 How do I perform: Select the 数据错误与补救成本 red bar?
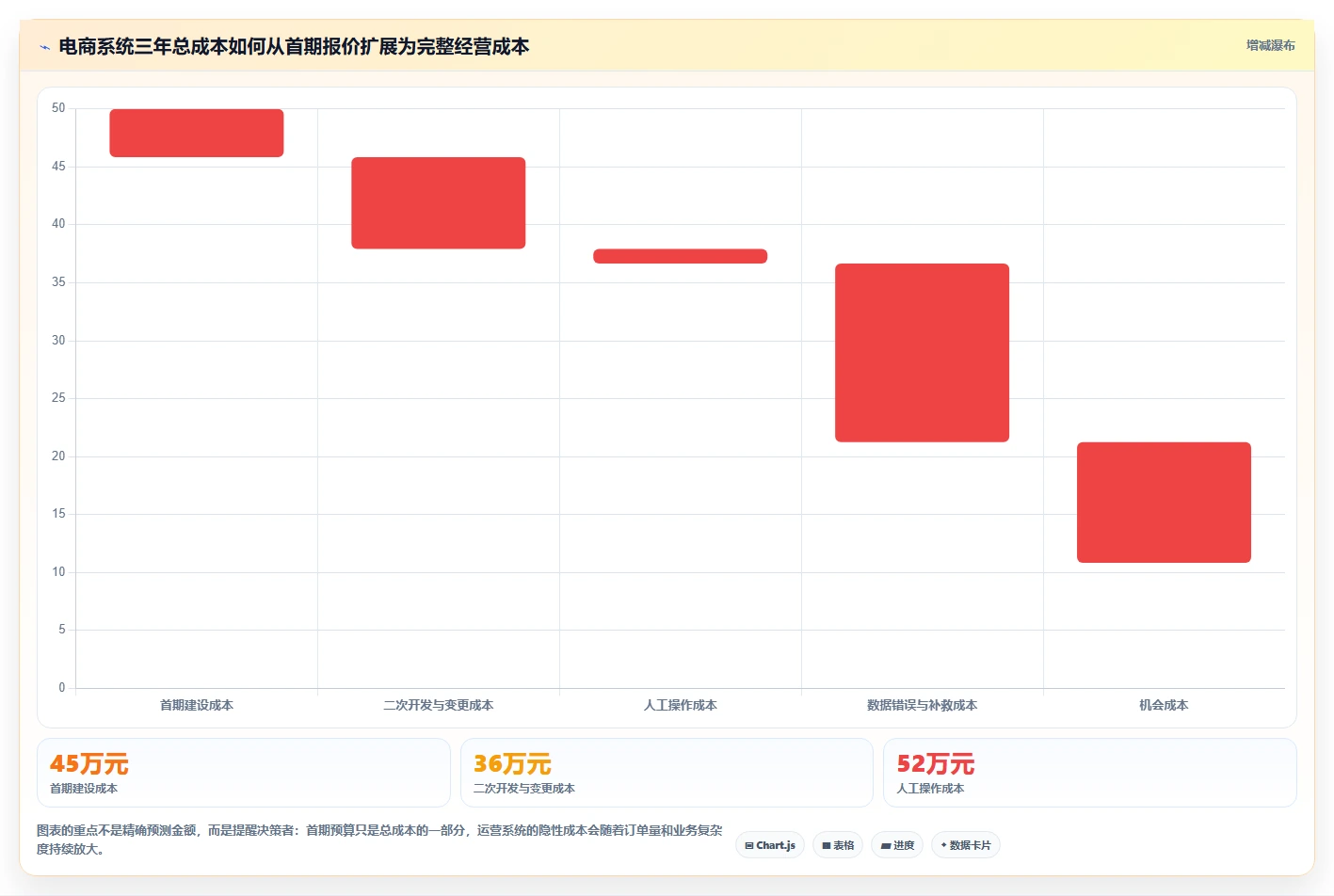(923, 353)
